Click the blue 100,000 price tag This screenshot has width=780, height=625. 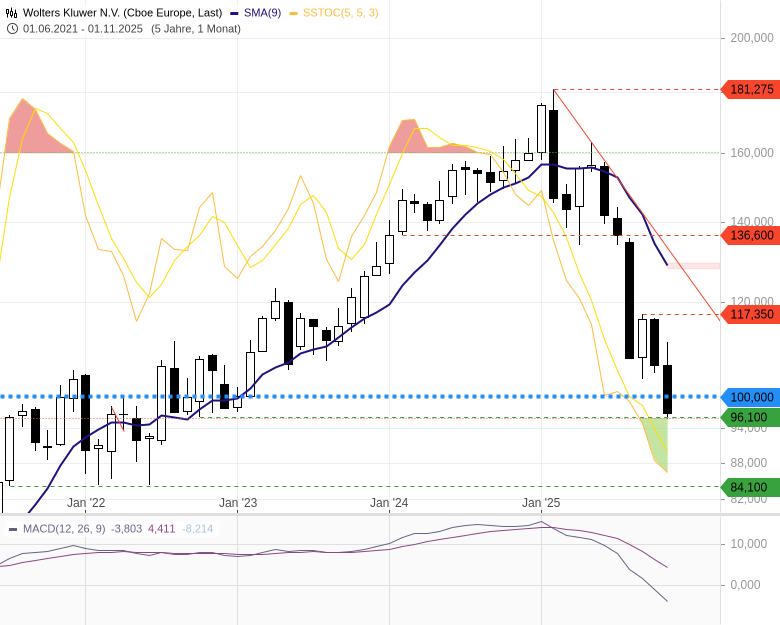[750, 397]
